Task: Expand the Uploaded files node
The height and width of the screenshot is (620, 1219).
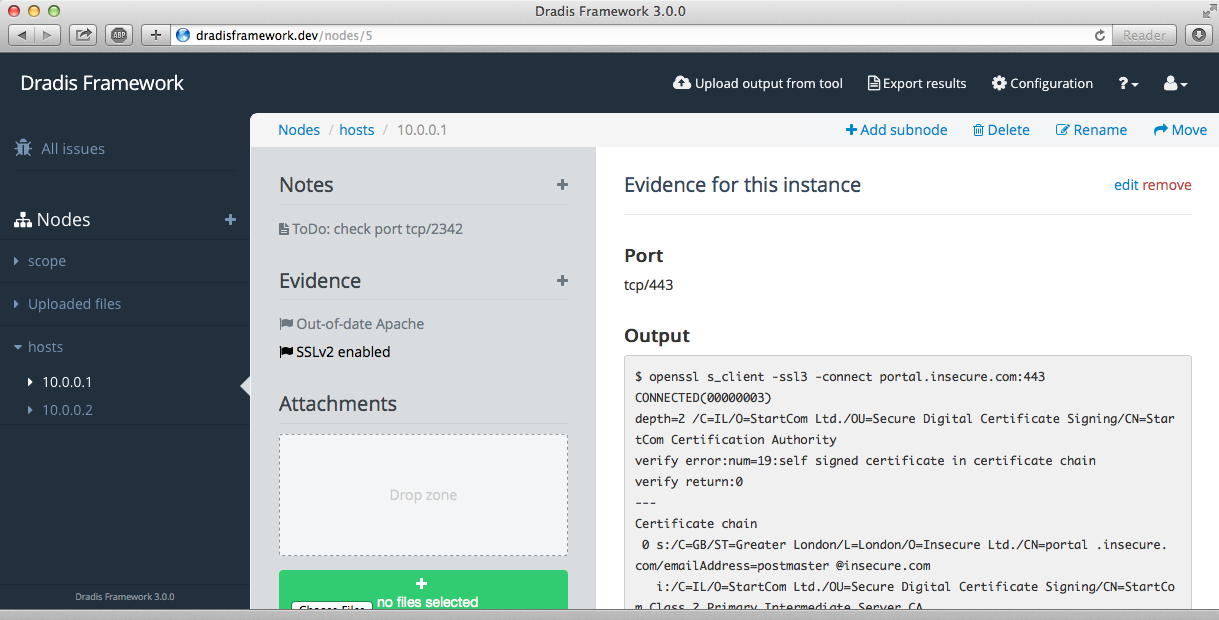Action: (x=17, y=304)
